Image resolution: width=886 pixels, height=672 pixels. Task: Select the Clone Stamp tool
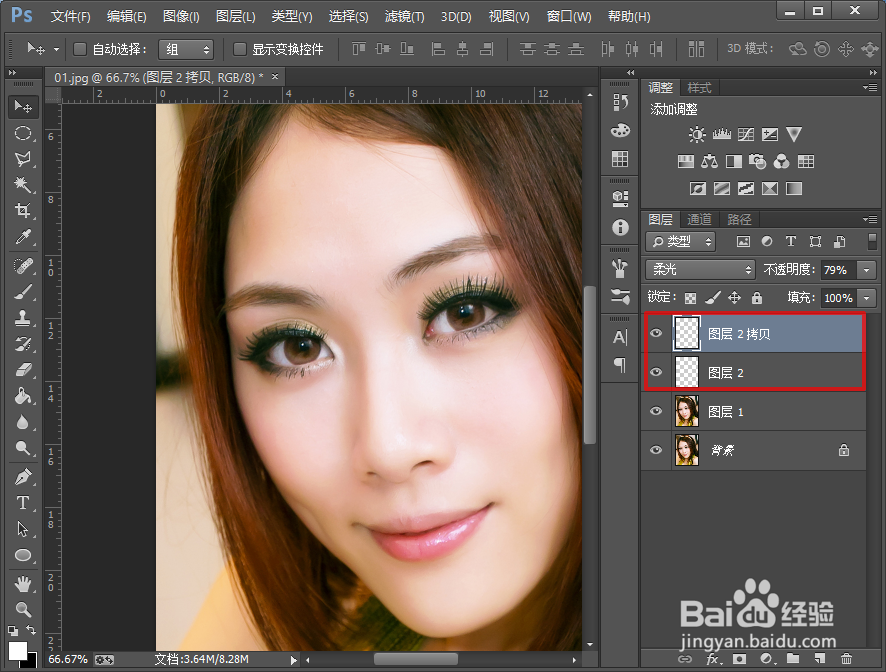click(x=23, y=318)
